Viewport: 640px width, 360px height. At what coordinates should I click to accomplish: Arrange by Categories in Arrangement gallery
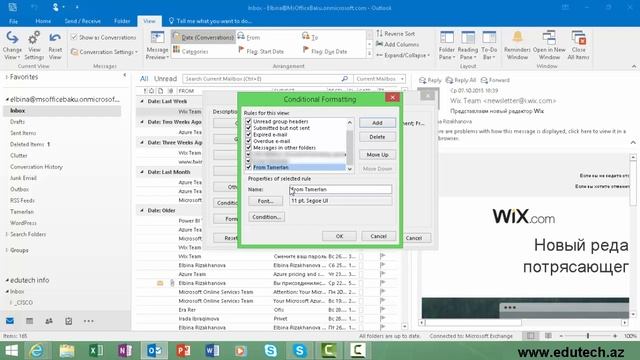[190, 51]
